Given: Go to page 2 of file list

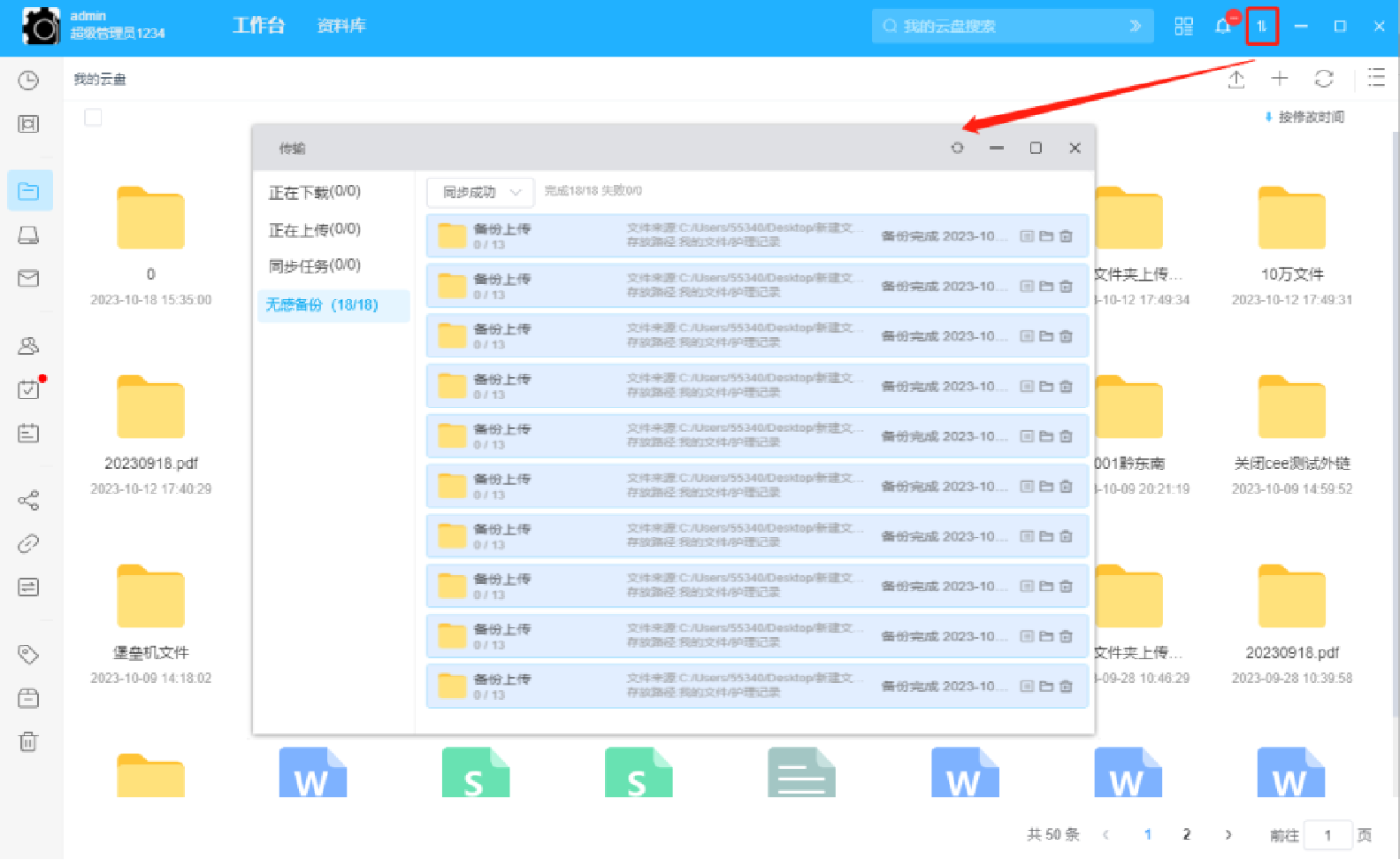Looking at the screenshot, I should (1186, 834).
